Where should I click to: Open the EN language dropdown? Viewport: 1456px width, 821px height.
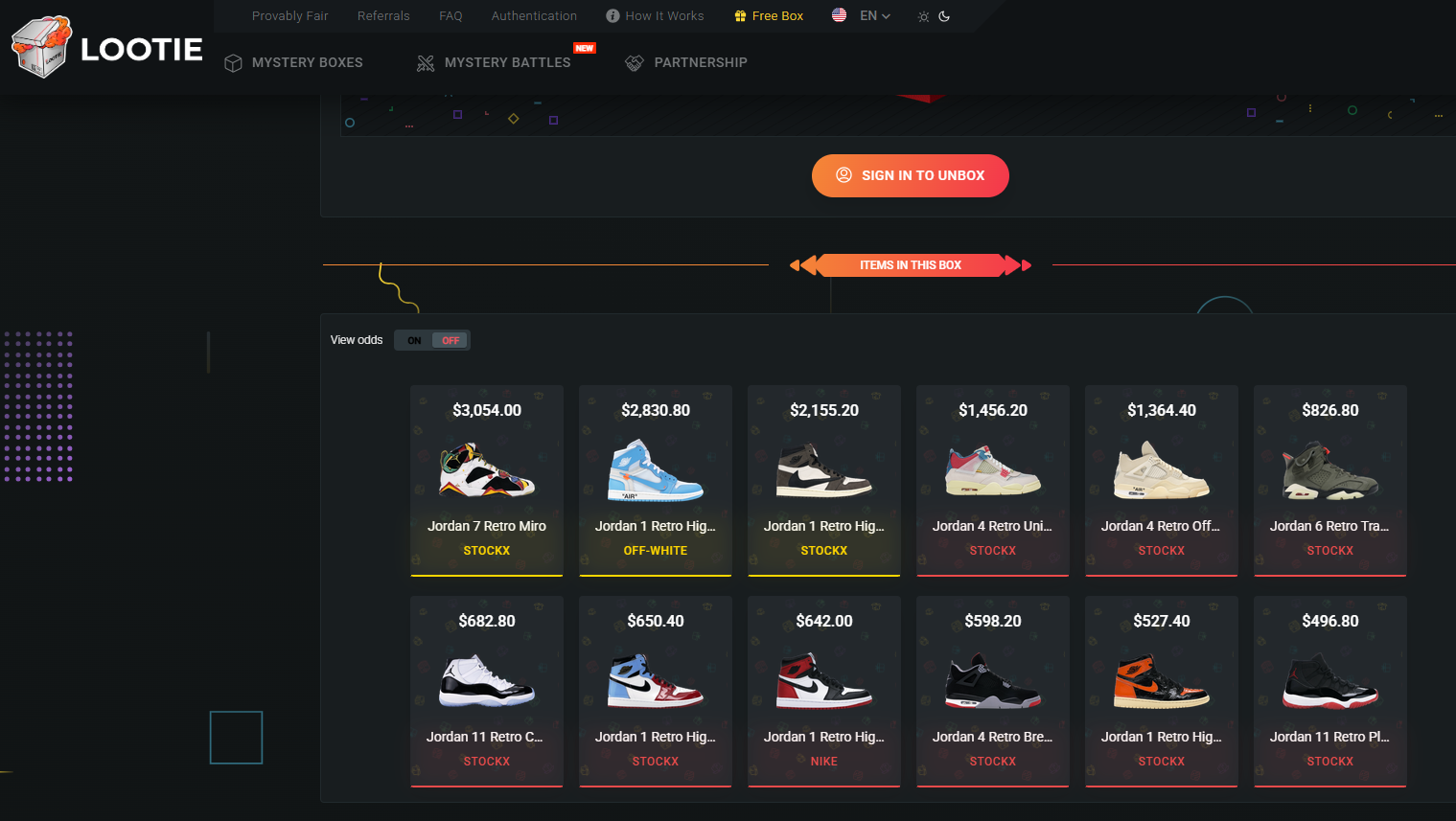pyautogui.click(x=875, y=16)
